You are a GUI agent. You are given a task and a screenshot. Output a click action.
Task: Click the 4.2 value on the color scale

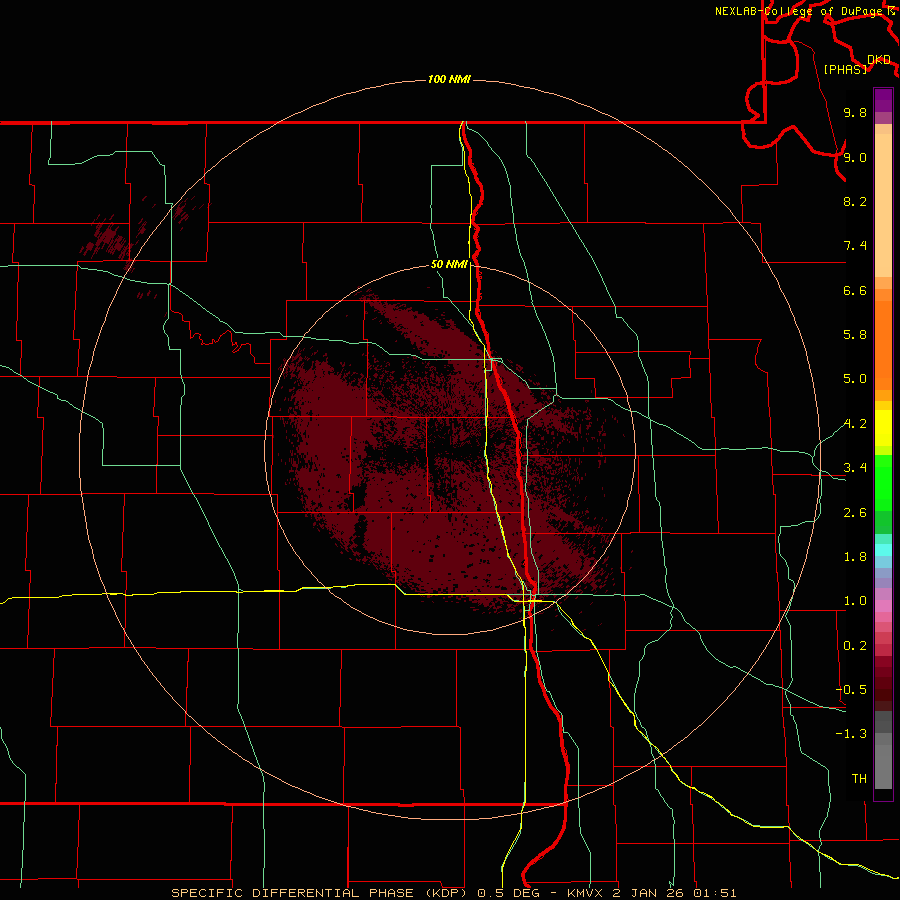click(x=855, y=424)
